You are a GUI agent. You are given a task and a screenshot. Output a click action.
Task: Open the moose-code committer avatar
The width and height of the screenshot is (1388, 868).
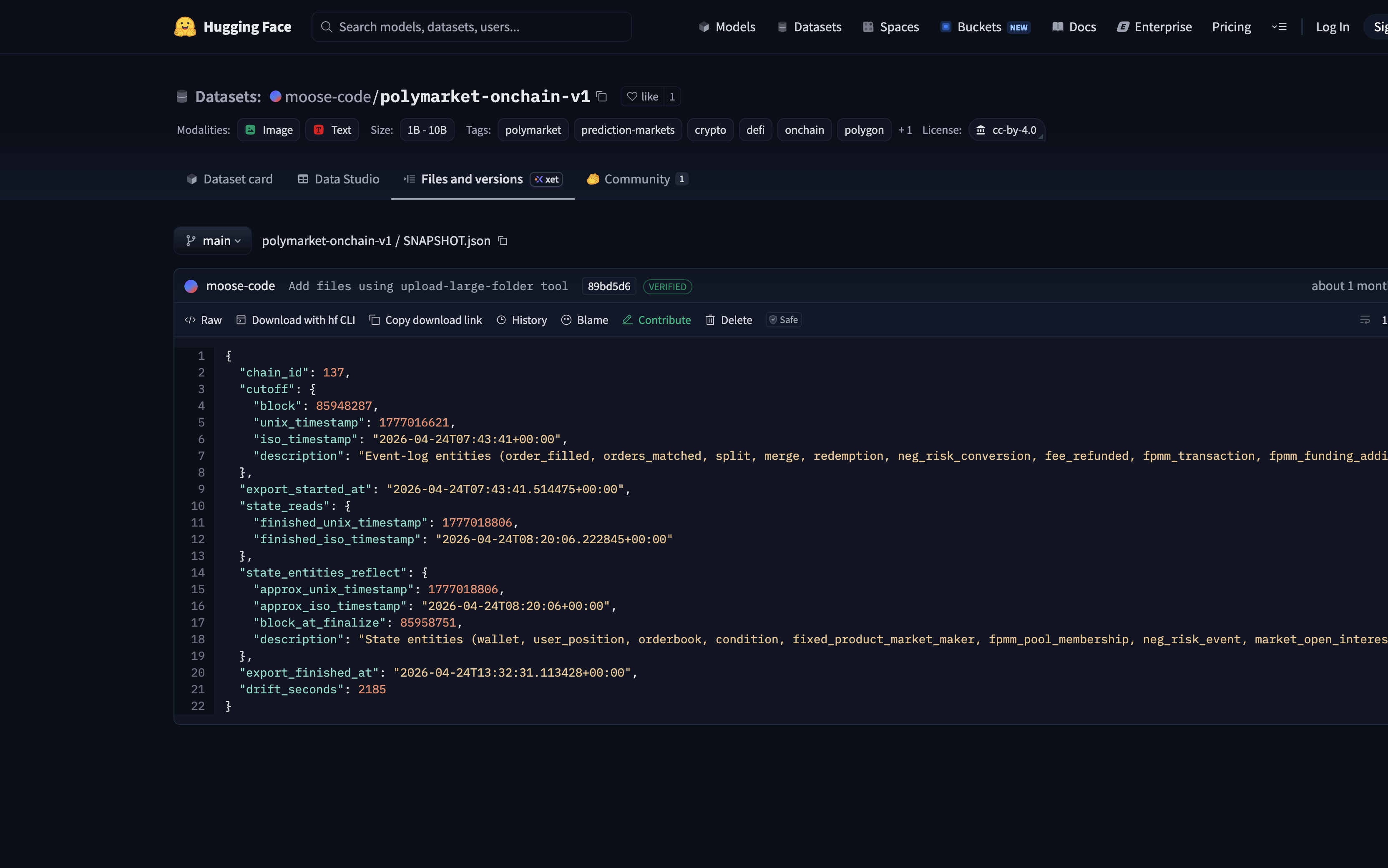click(x=191, y=286)
